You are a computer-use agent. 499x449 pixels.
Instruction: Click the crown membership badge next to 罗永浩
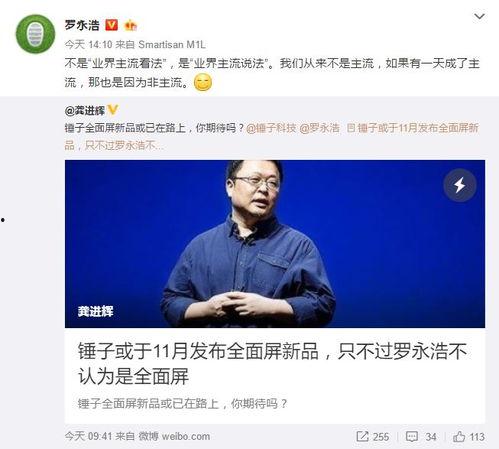[x=130, y=25]
